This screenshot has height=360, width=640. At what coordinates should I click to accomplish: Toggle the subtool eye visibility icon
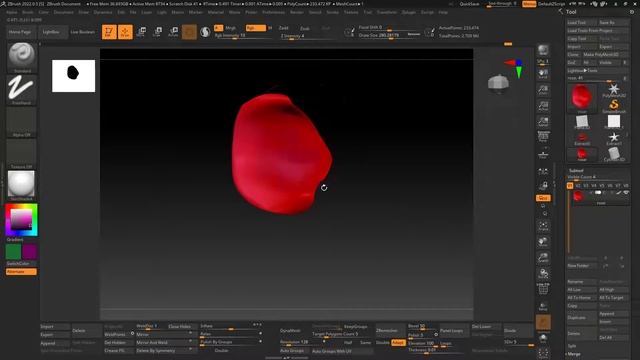626,193
